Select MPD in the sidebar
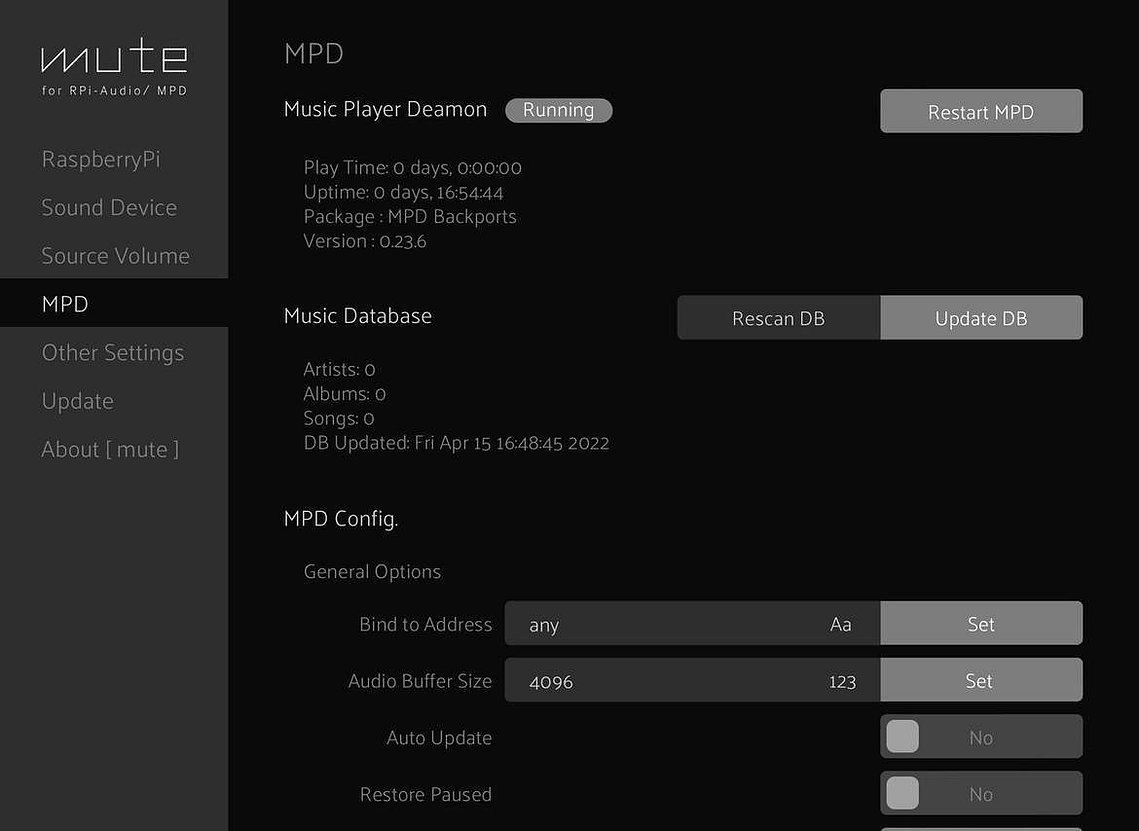The width and height of the screenshot is (1139, 831). [114, 303]
